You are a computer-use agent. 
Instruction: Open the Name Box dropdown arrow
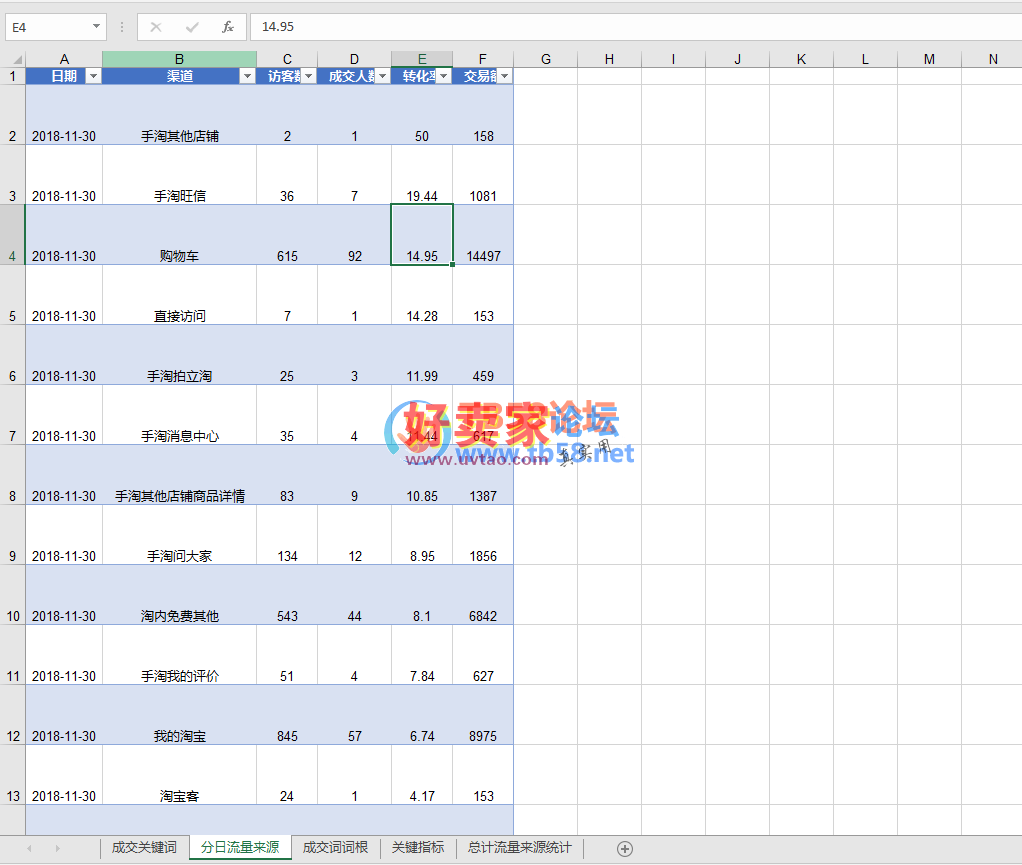click(97, 27)
